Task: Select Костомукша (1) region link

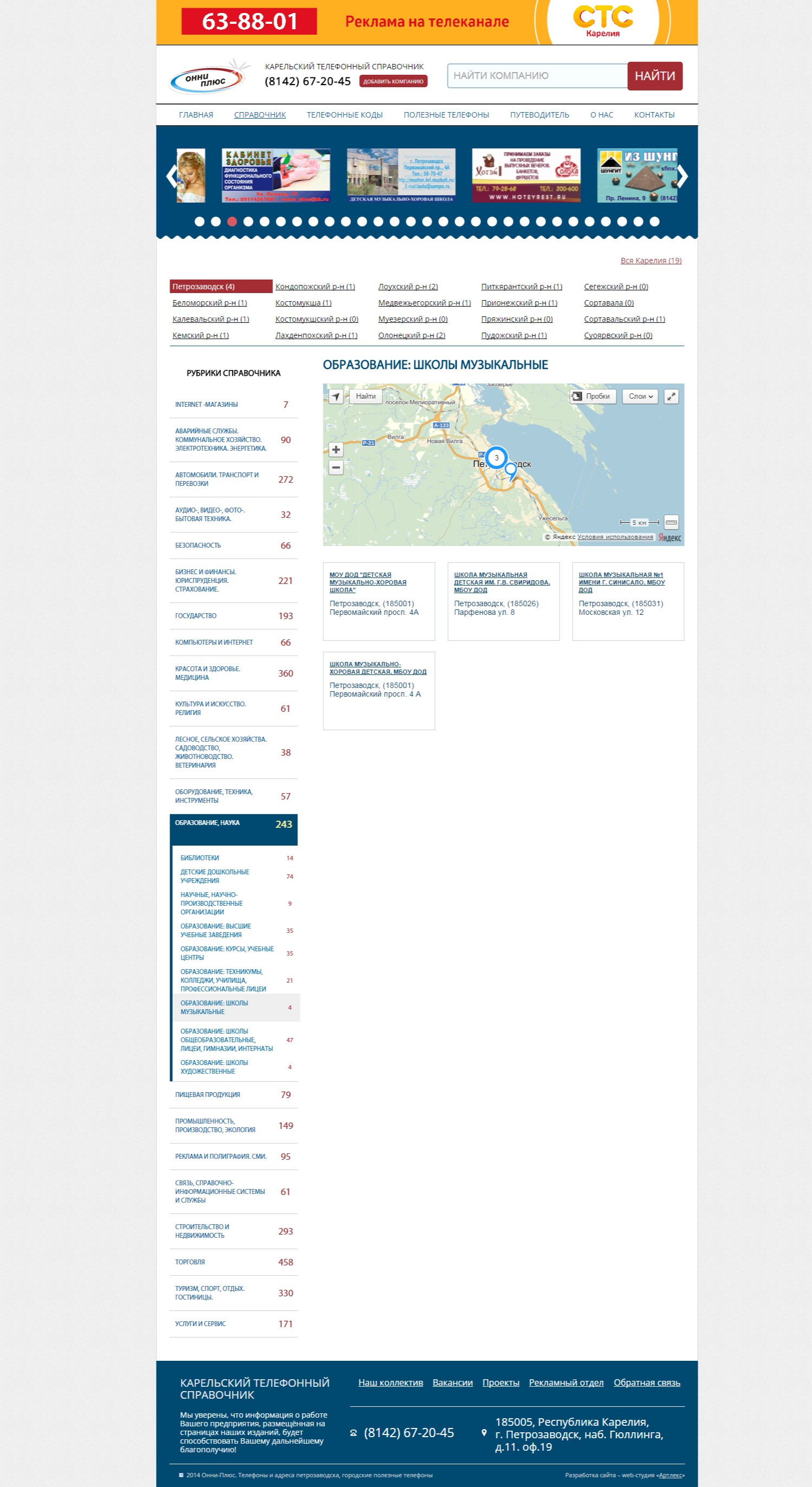Action: (303, 302)
